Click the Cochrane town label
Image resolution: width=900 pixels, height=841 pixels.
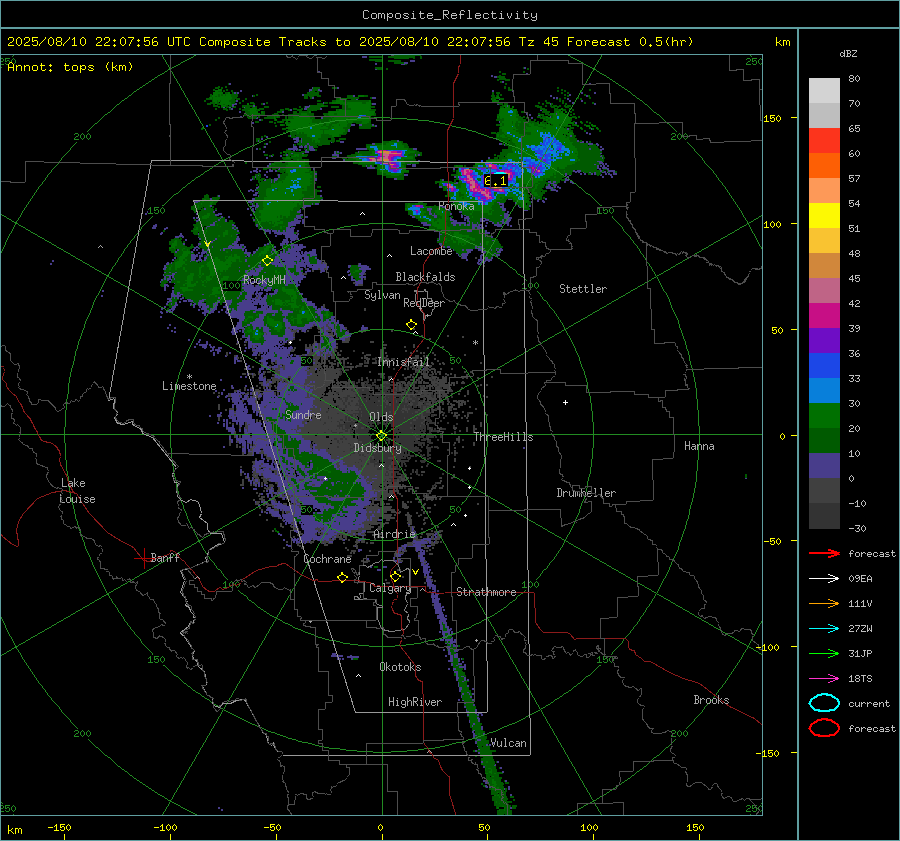pyautogui.click(x=327, y=559)
